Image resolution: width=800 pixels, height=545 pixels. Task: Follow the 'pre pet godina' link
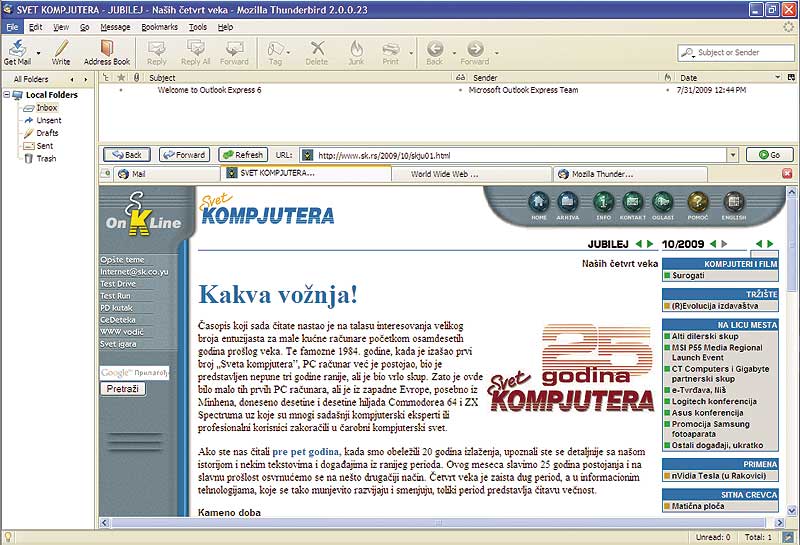click(306, 452)
